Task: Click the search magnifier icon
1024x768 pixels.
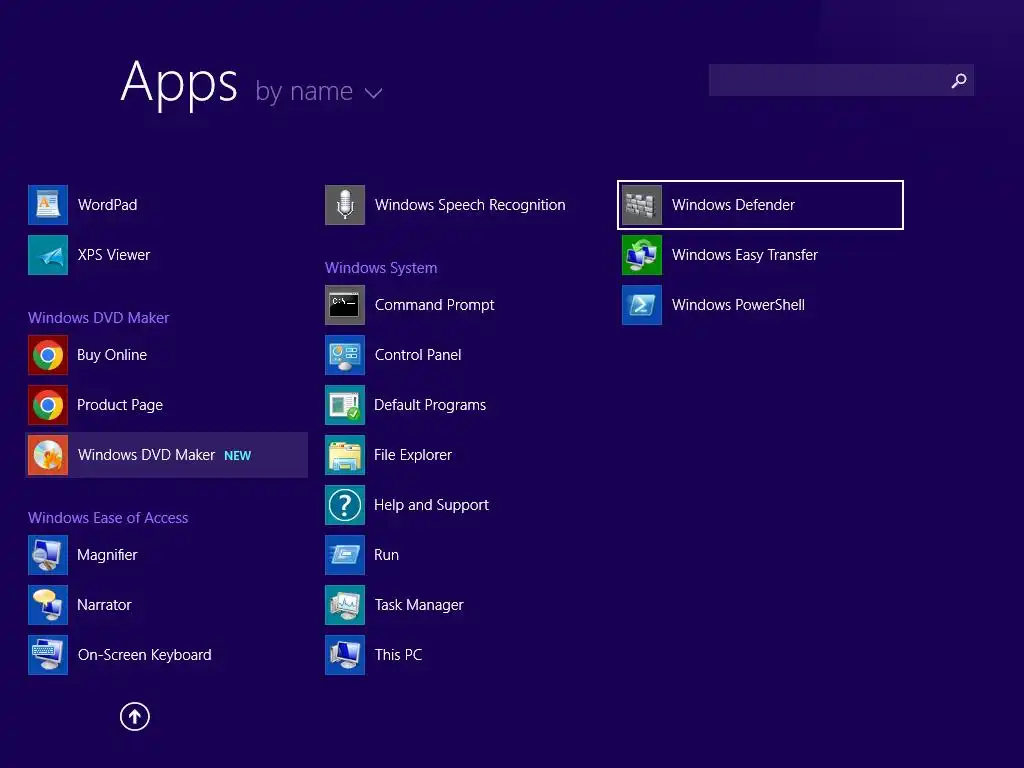Action: tap(958, 80)
